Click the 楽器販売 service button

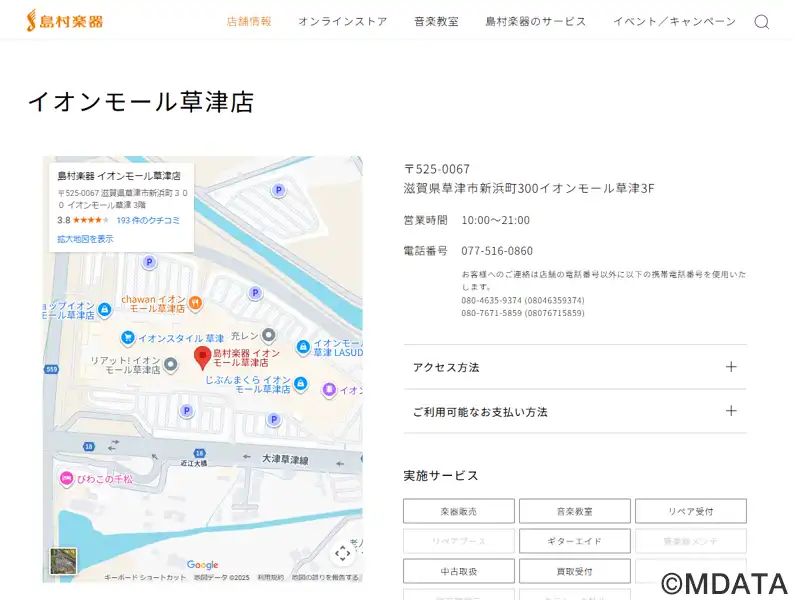(459, 511)
